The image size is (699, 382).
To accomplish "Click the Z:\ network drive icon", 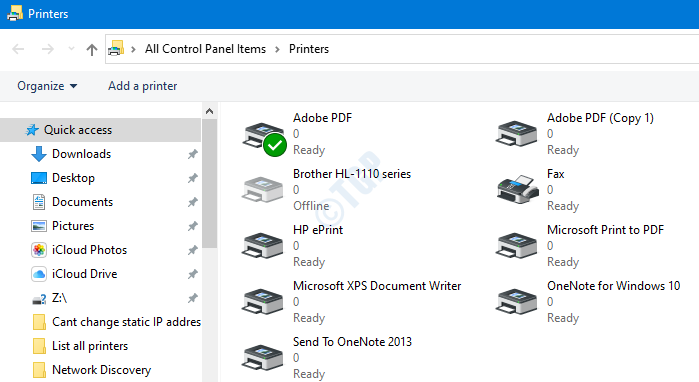I will coord(39,299).
